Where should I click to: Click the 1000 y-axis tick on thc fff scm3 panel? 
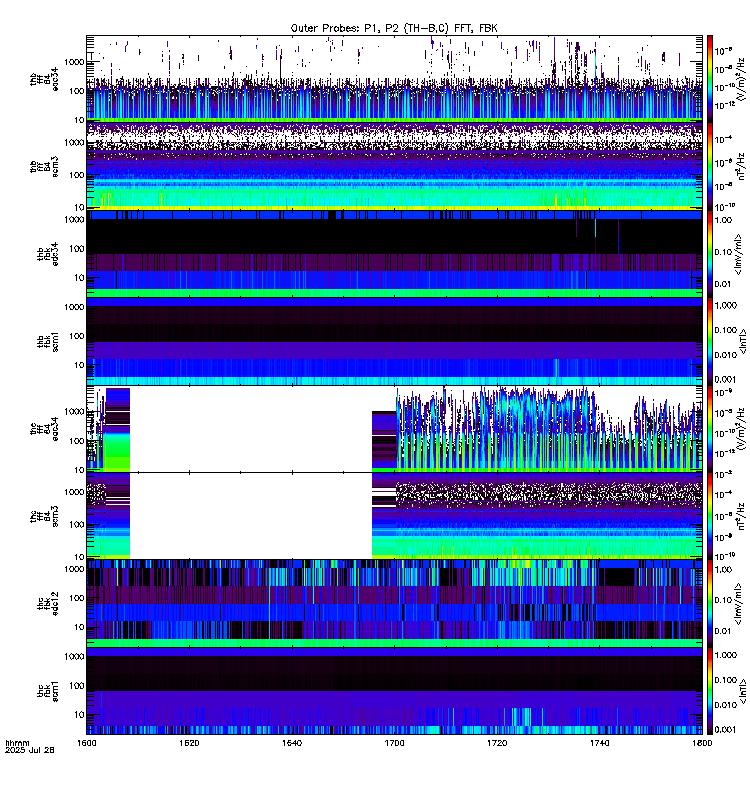click(x=74, y=492)
